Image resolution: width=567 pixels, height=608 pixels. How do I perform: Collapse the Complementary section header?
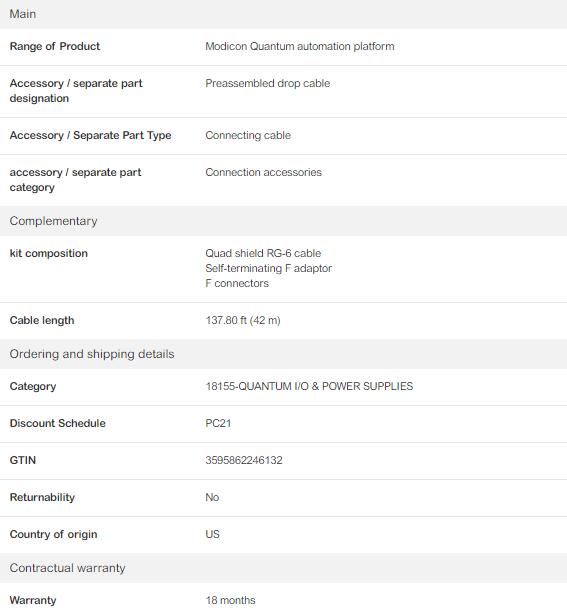284,221
